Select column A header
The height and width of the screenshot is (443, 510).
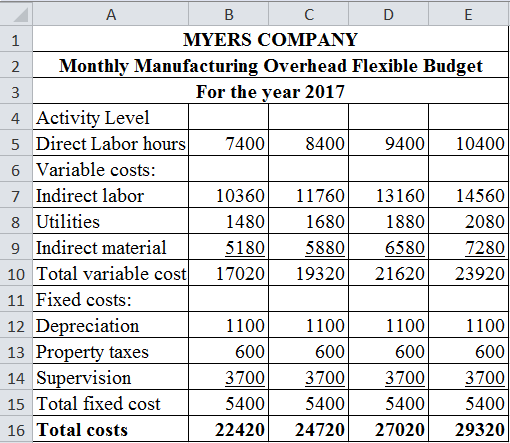click(111, 14)
